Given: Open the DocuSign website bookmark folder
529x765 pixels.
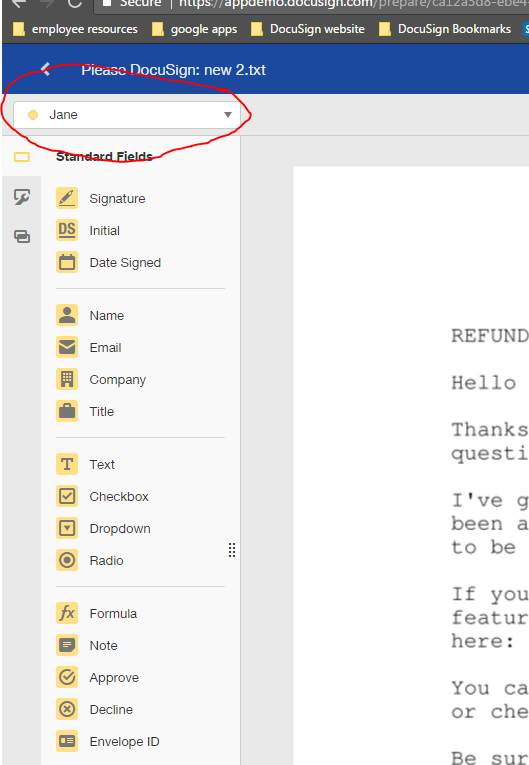Looking at the screenshot, I should click(x=307, y=29).
